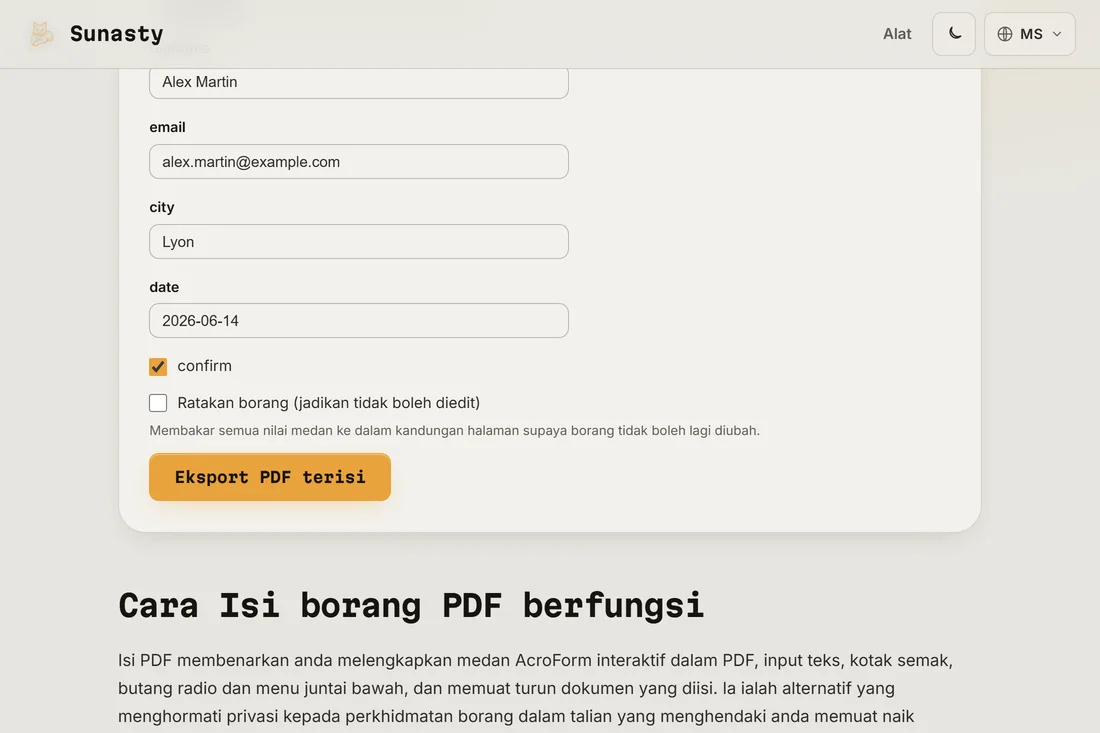Image resolution: width=1100 pixels, height=733 pixels.
Task: Open the Alat menu
Action: (x=897, y=34)
